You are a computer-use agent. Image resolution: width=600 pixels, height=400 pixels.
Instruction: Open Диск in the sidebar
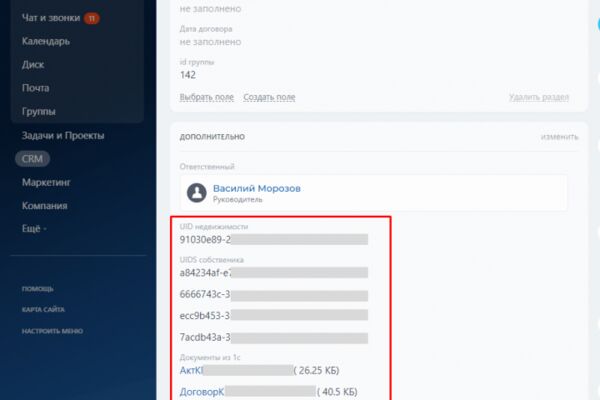click(x=33, y=65)
